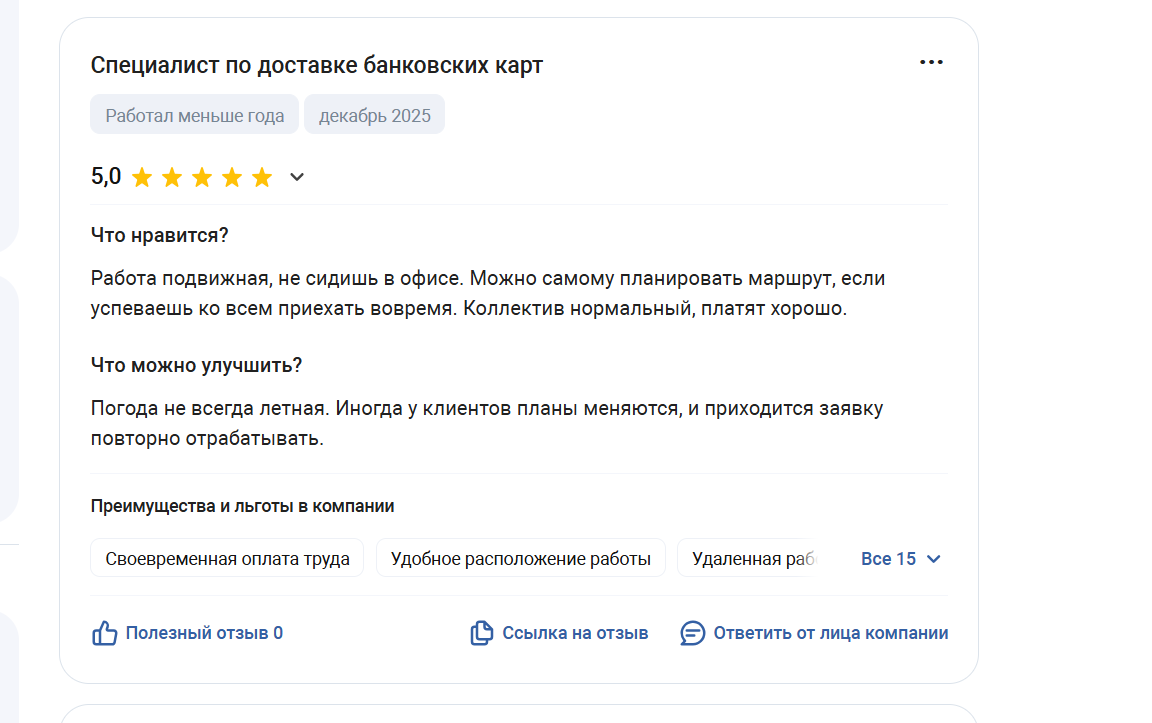Click the second rating star
Viewport: 1152px width, 723px height.
172,178
